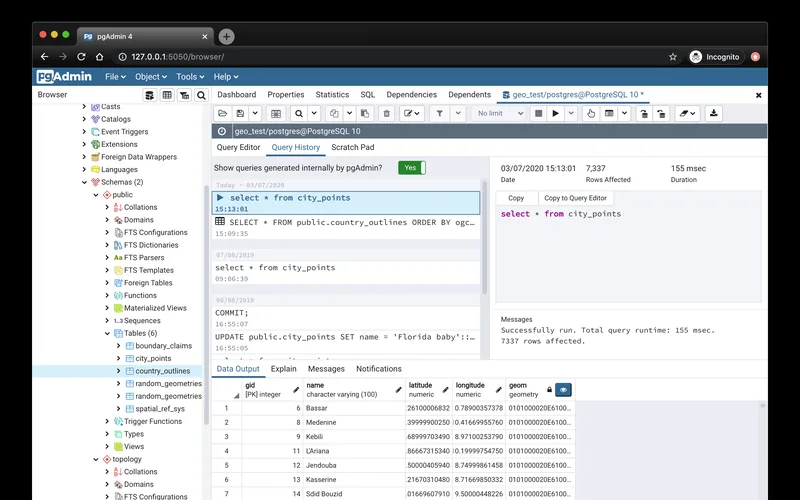Download results as CSV
This screenshot has height=500, width=800.
click(x=714, y=113)
